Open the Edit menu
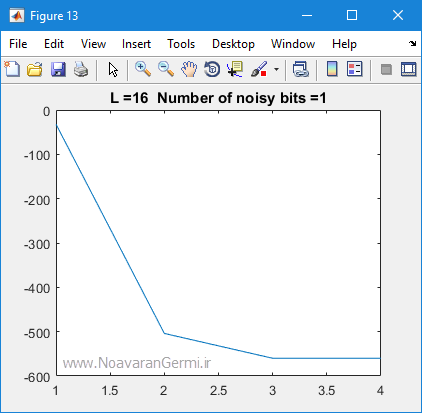This screenshot has width=422, height=413. 54,44
